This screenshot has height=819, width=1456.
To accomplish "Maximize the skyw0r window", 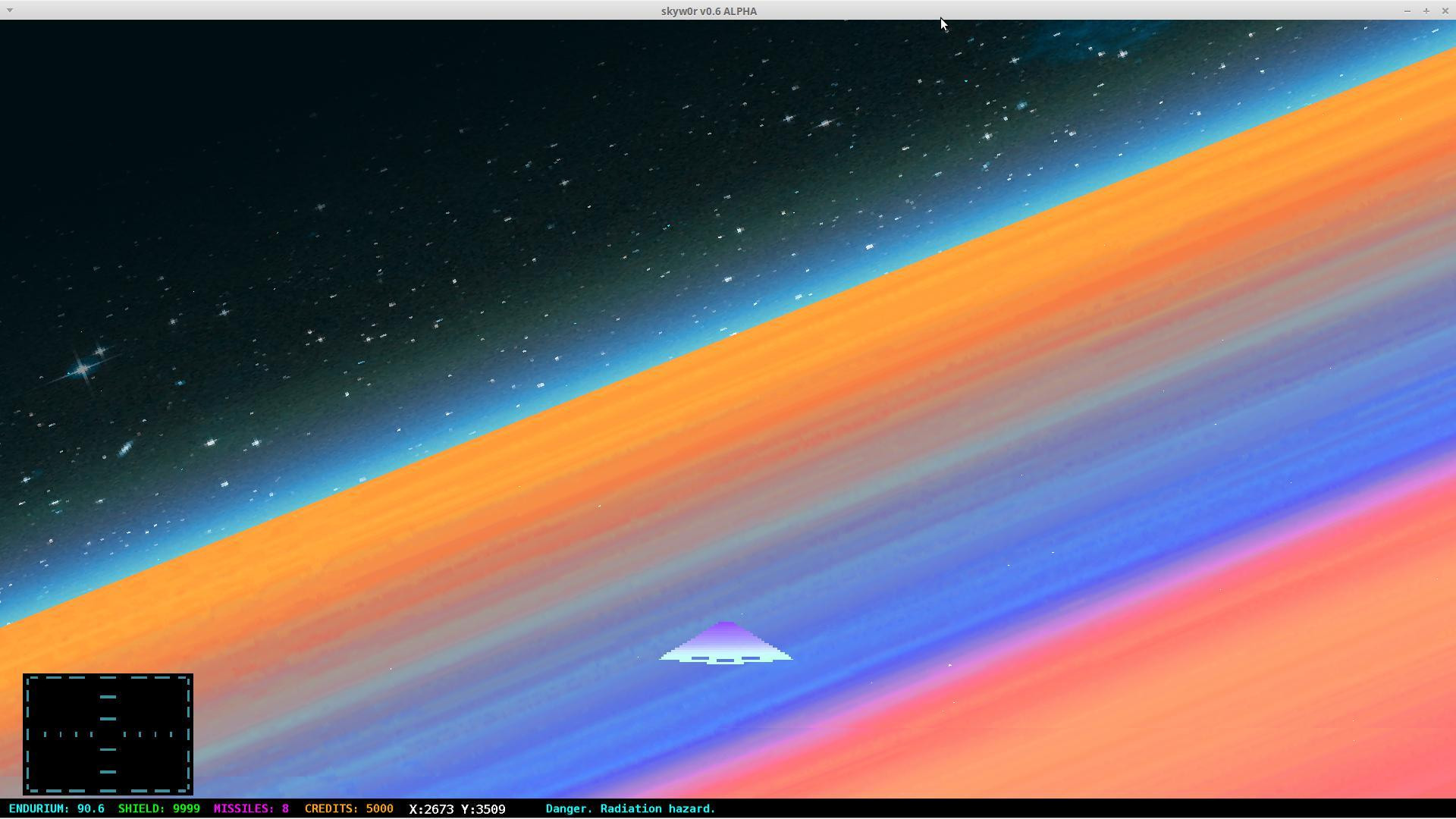I will coord(1426,11).
